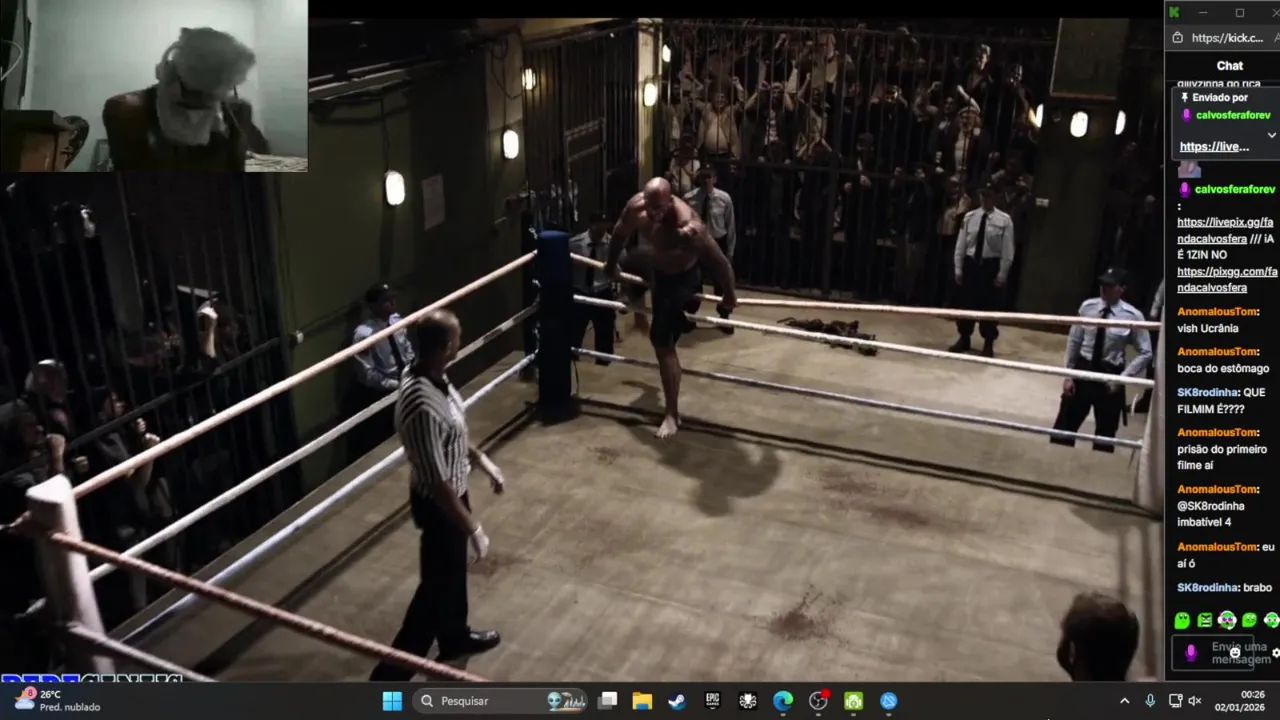This screenshot has height=720, width=1280.
Task: Pick the third emote with pink glasses
Action: (x=1227, y=621)
